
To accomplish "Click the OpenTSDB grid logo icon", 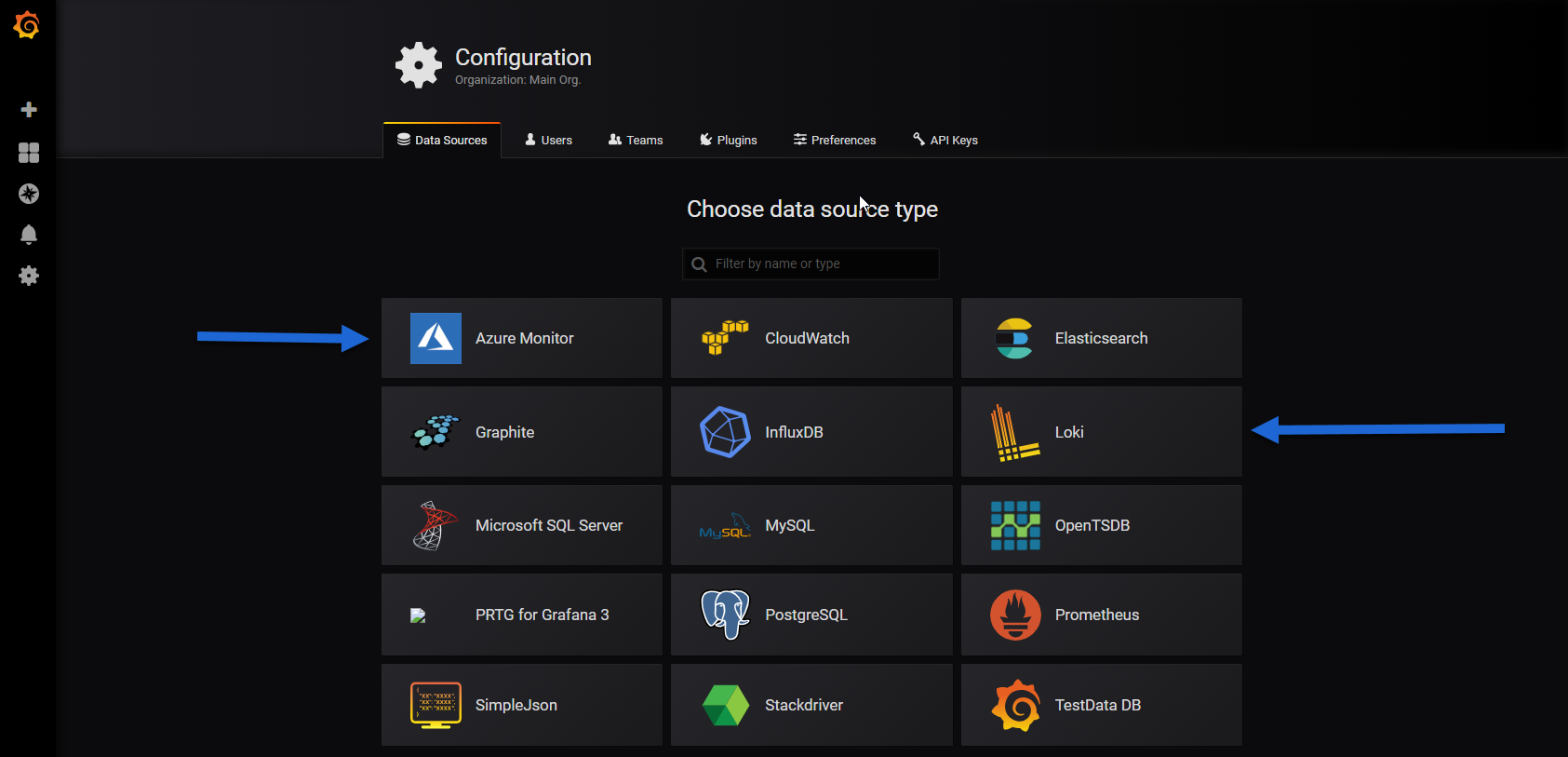I will click(x=1015, y=525).
